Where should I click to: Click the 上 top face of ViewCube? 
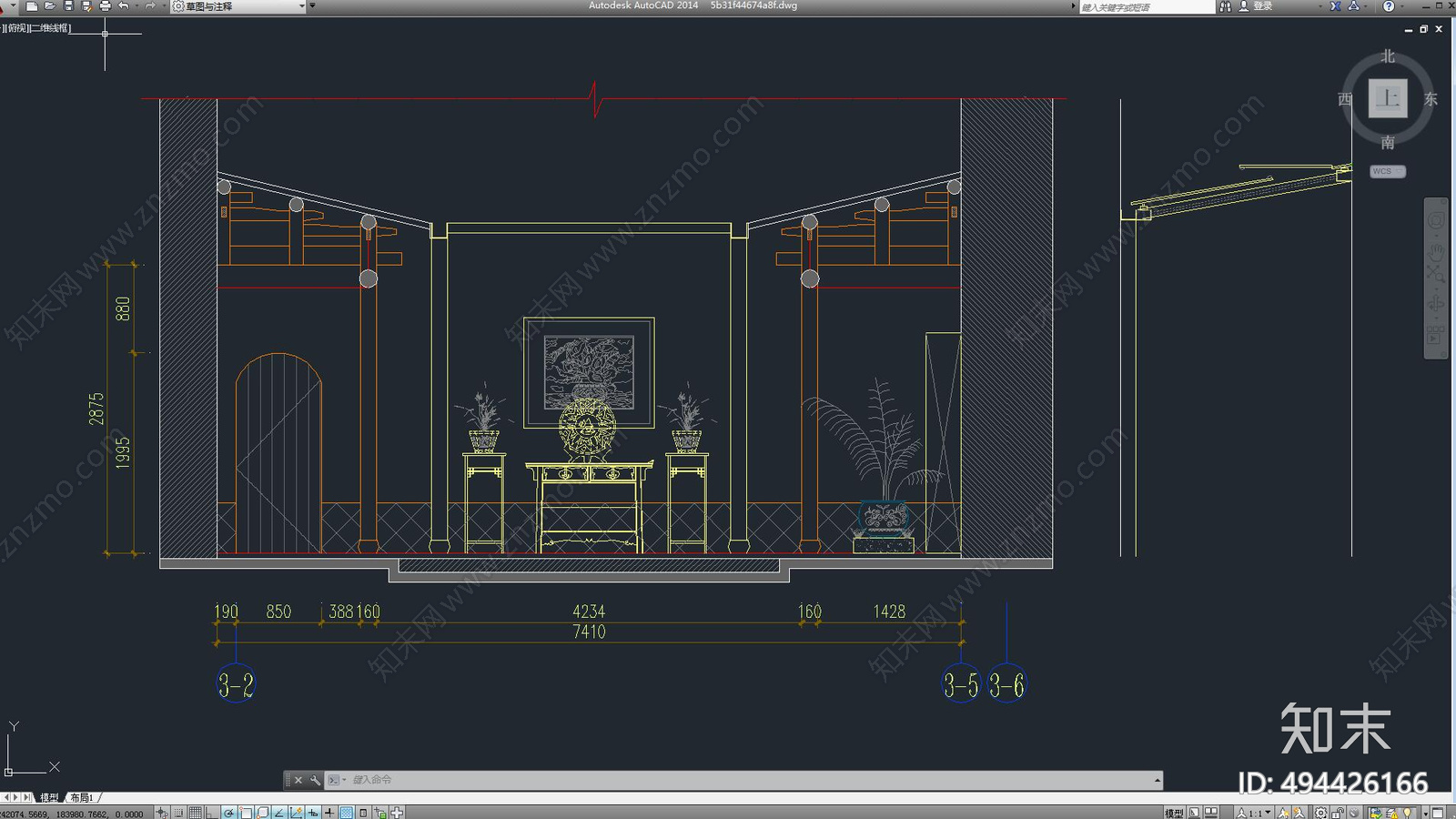pos(1388,98)
